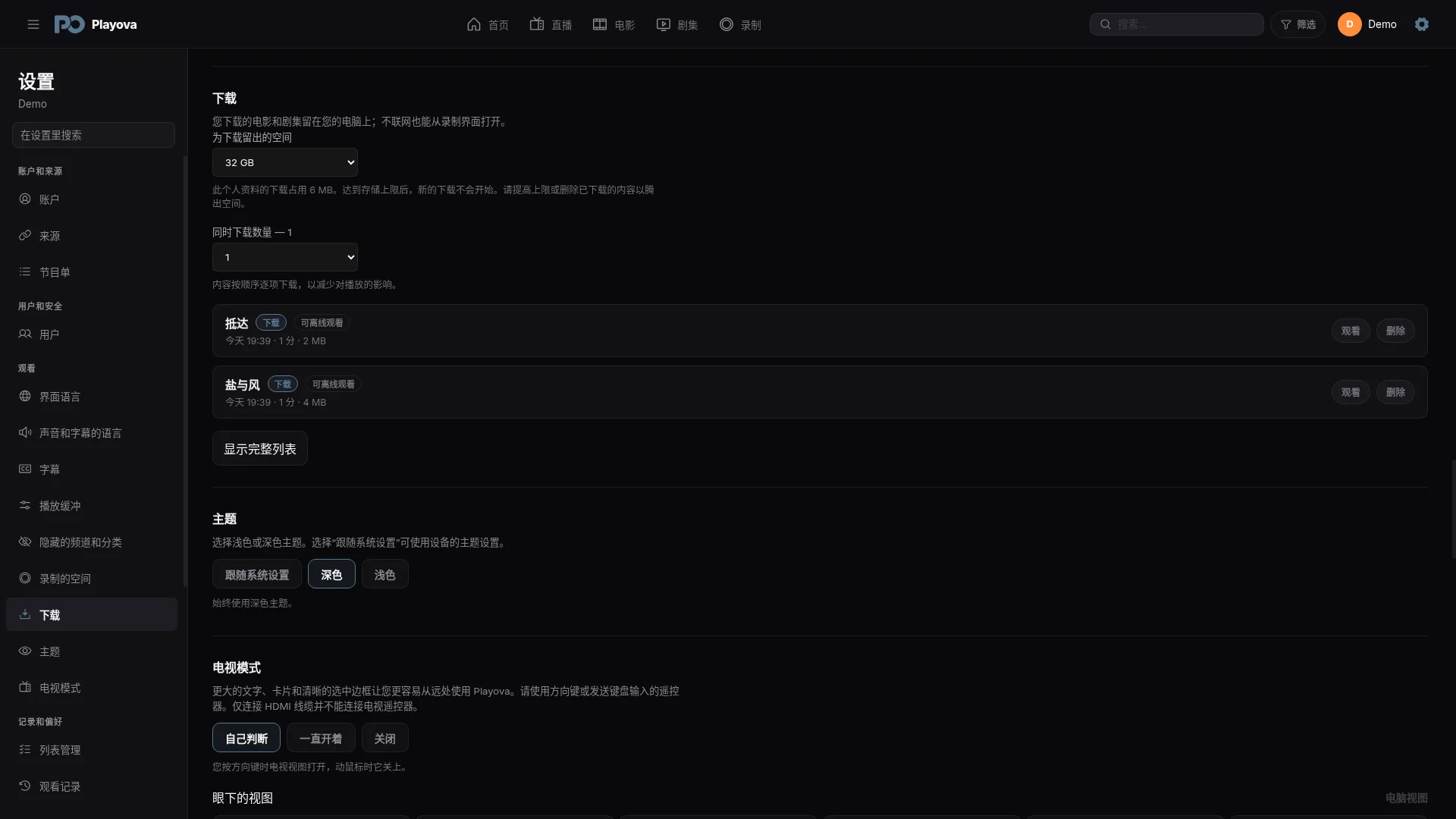This screenshot has height=819, width=1456.
Task: Set TV mode to 一直开着
Action: tap(321, 738)
